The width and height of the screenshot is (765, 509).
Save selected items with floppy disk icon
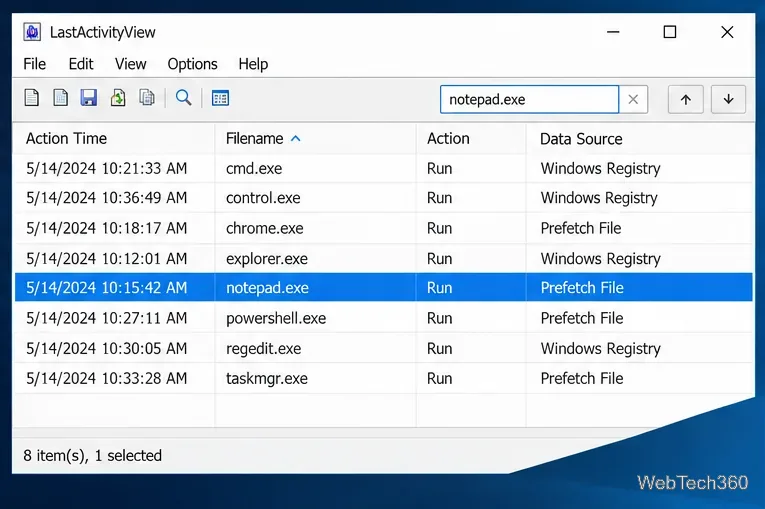click(89, 98)
